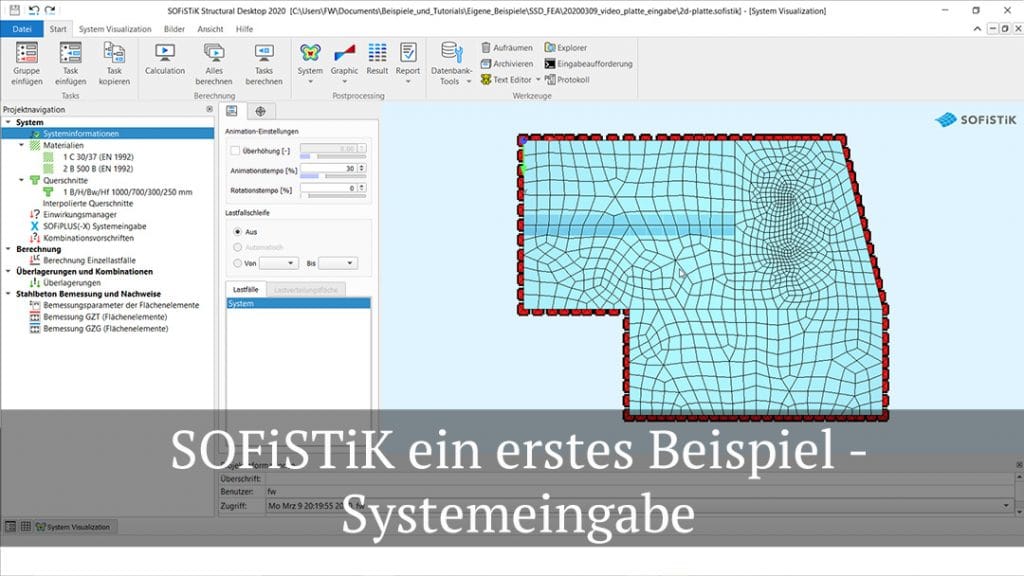Select the Aus radio button under Lastfallschleife
1024x576 pixels.
point(237,230)
